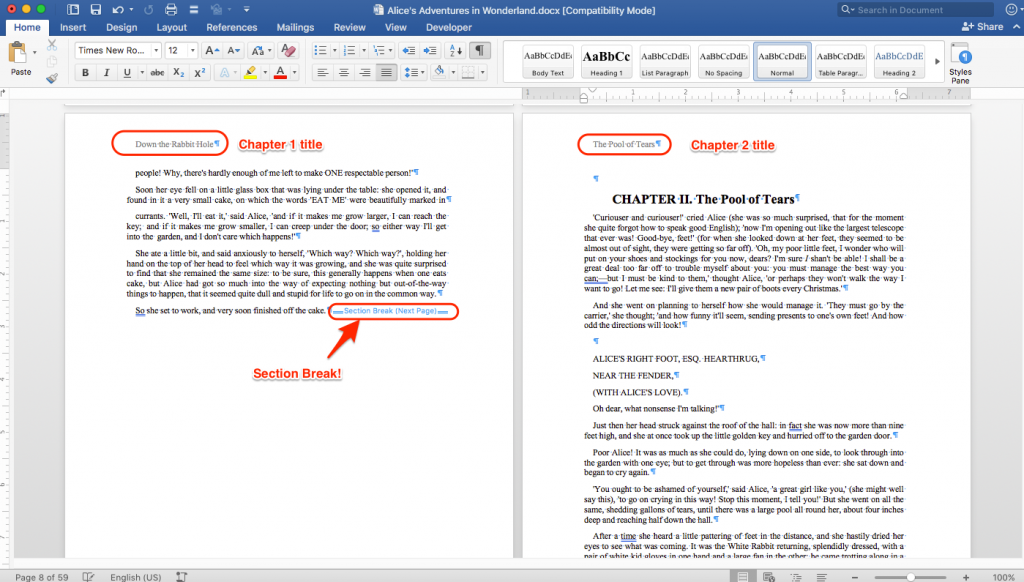Decrease paragraph indent
Screen dimensions: 1024x582
click(x=409, y=50)
